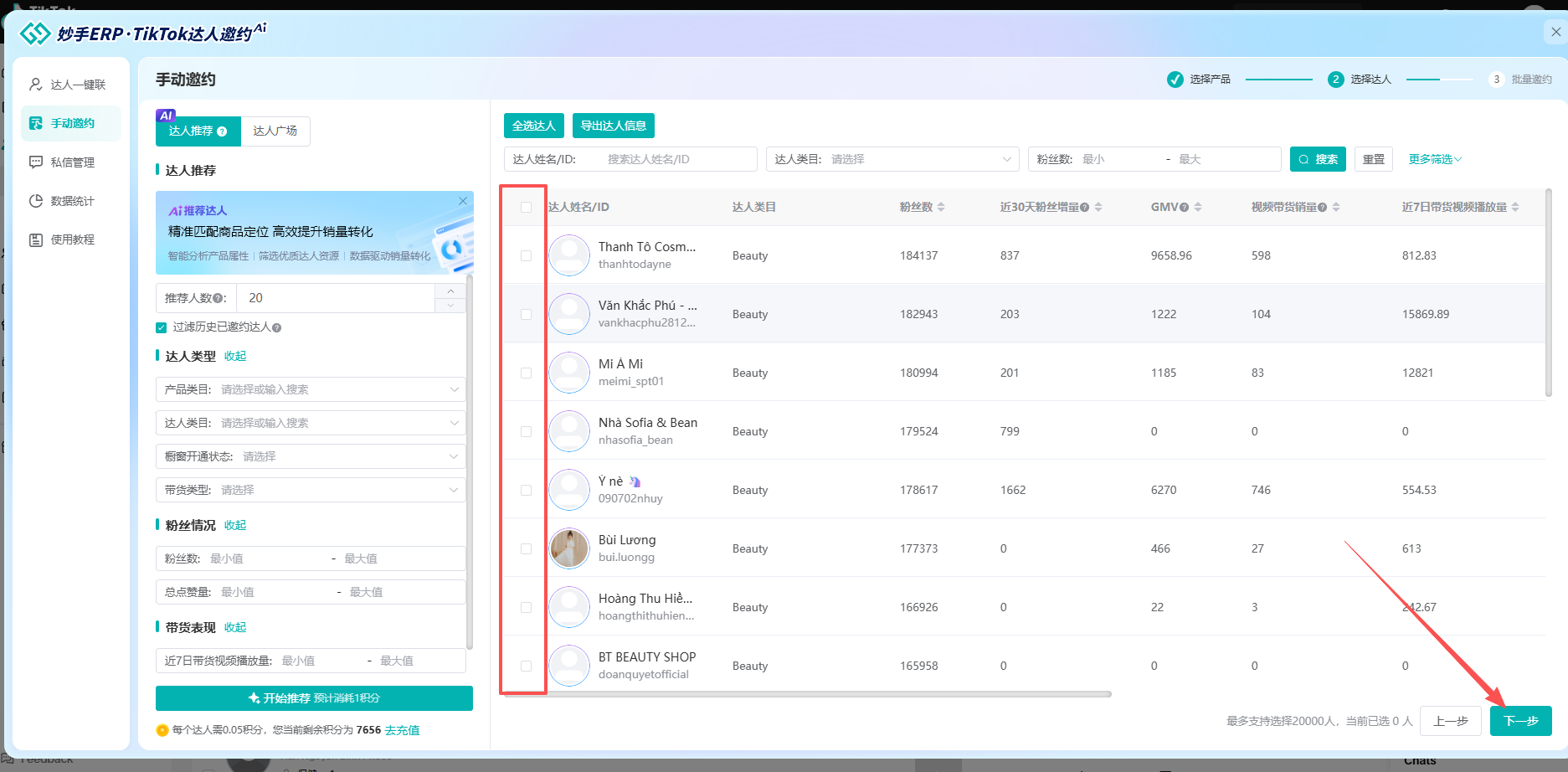Click Bùi Lương avatar thumbnail

569,548
